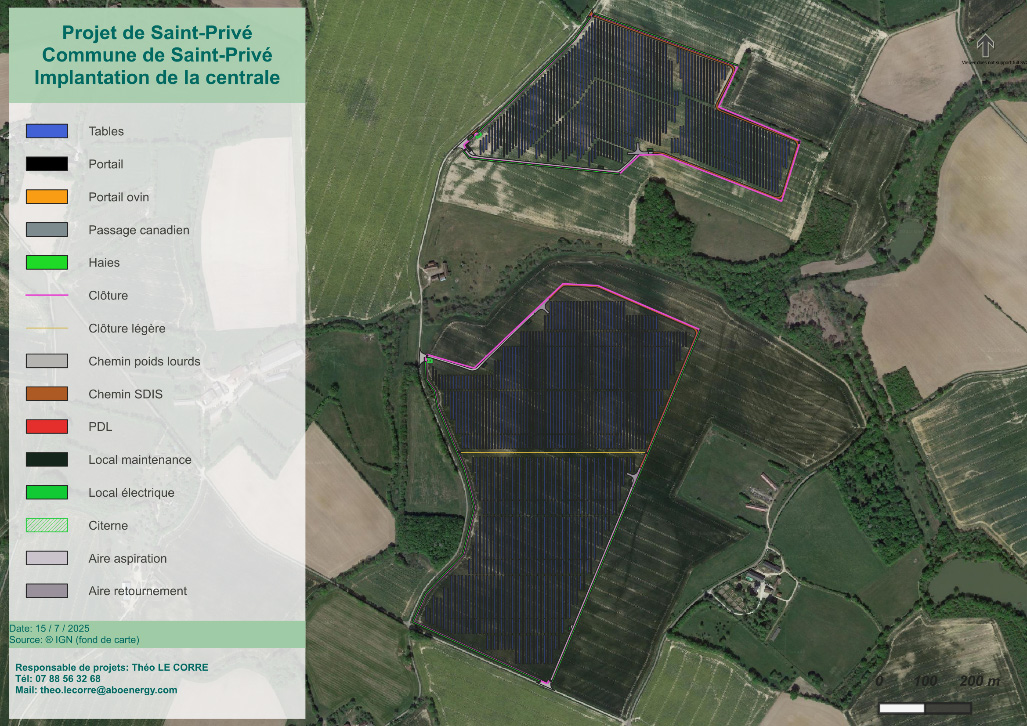Click the north arrow in the corner

(x=986, y=45)
